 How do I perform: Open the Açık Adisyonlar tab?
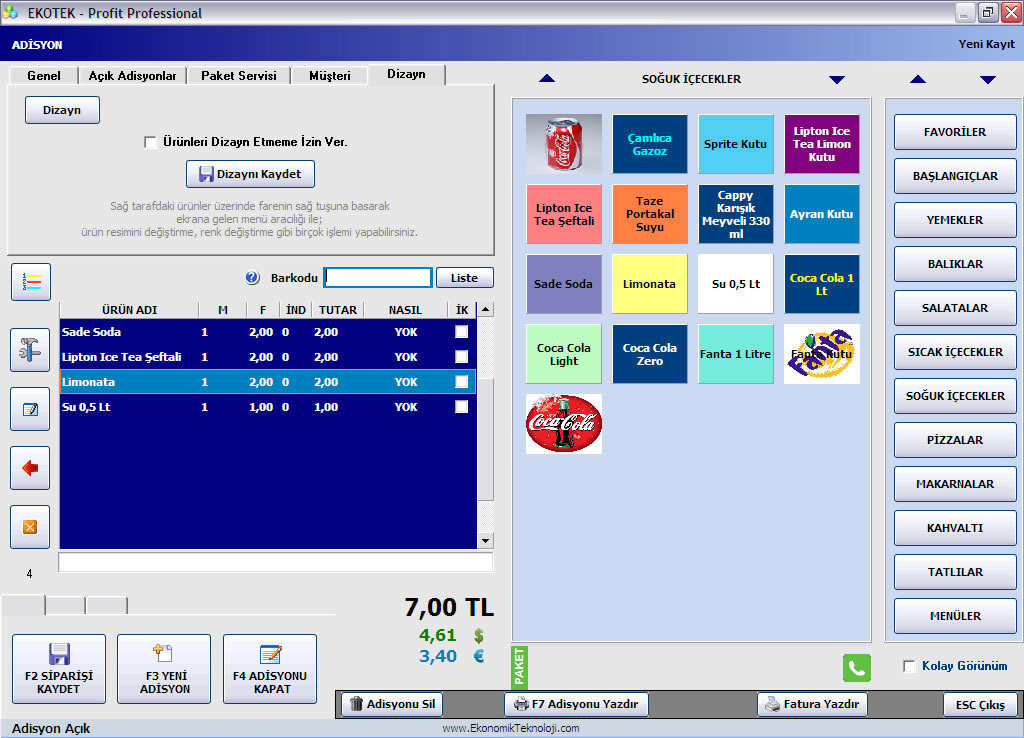(133, 76)
